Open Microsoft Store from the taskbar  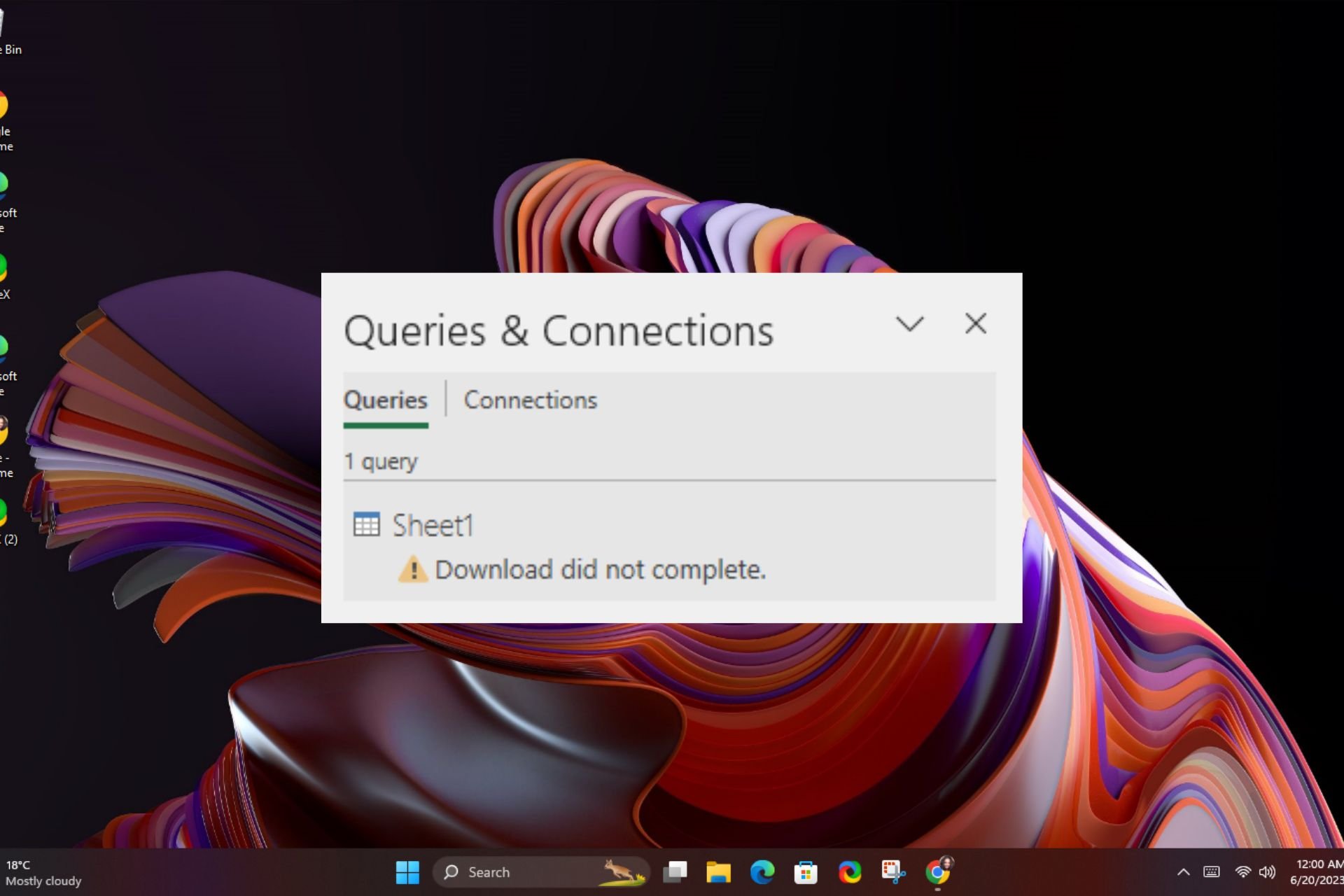tap(806, 872)
